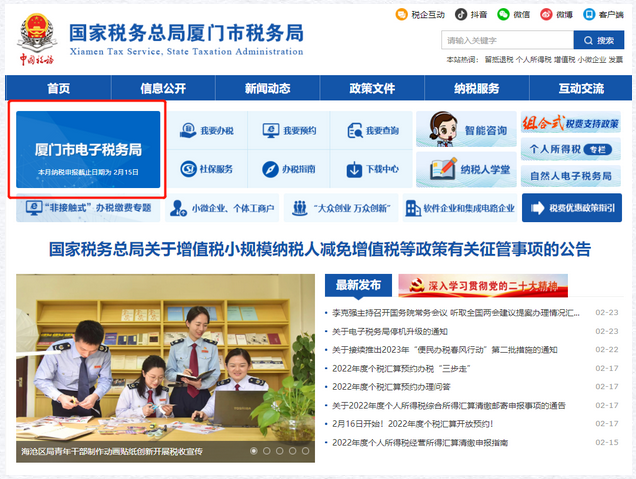Open the 信息公开 menu
The height and width of the screenshot is (479, 636).
coord(163,88)
